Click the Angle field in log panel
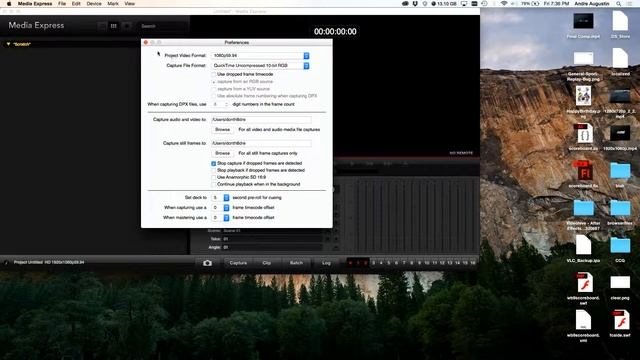Image resolution: width=640 pixels, height=360 pixels. [272, 247]
